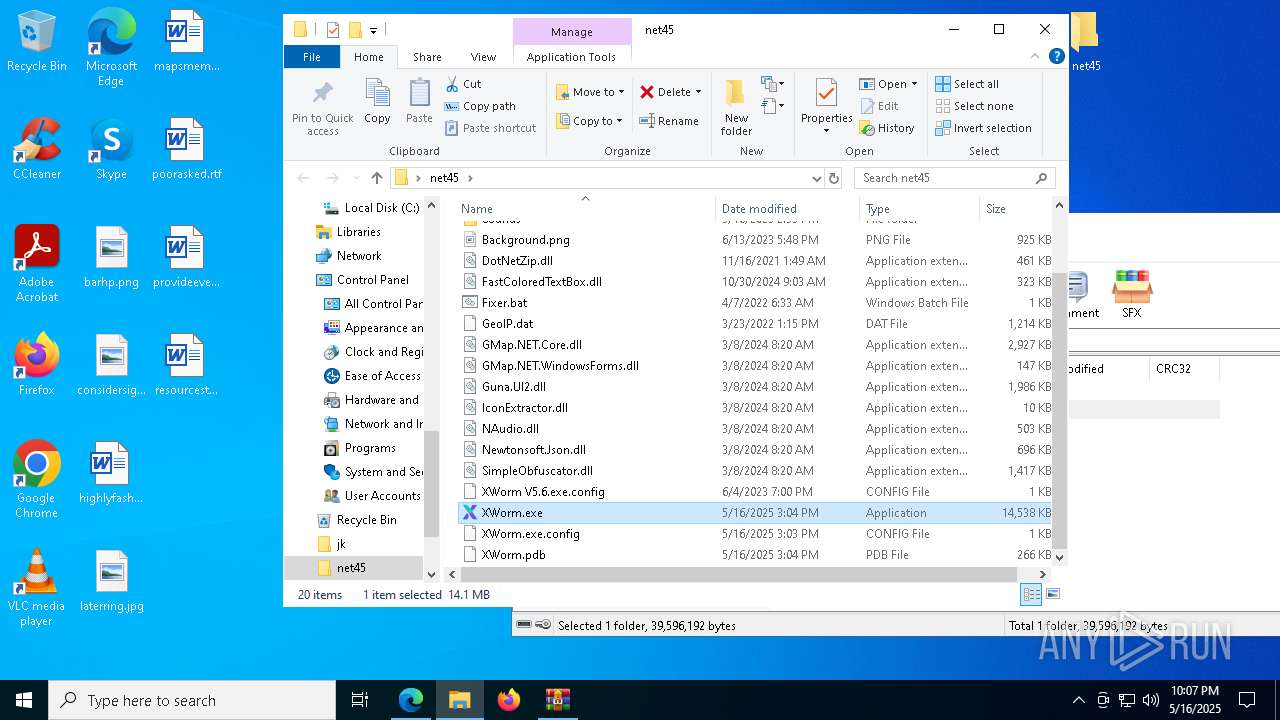Click the Refresh button by address bar

834,178
